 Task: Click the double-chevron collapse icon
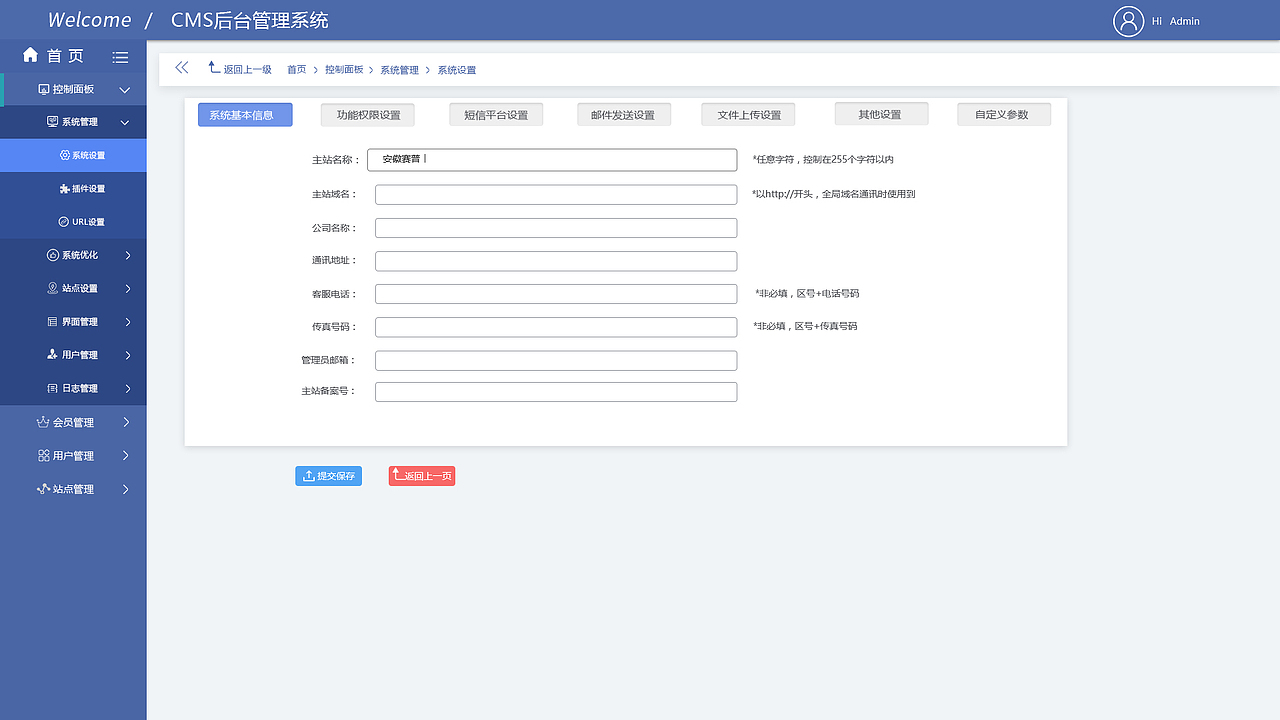click(181, 68)
